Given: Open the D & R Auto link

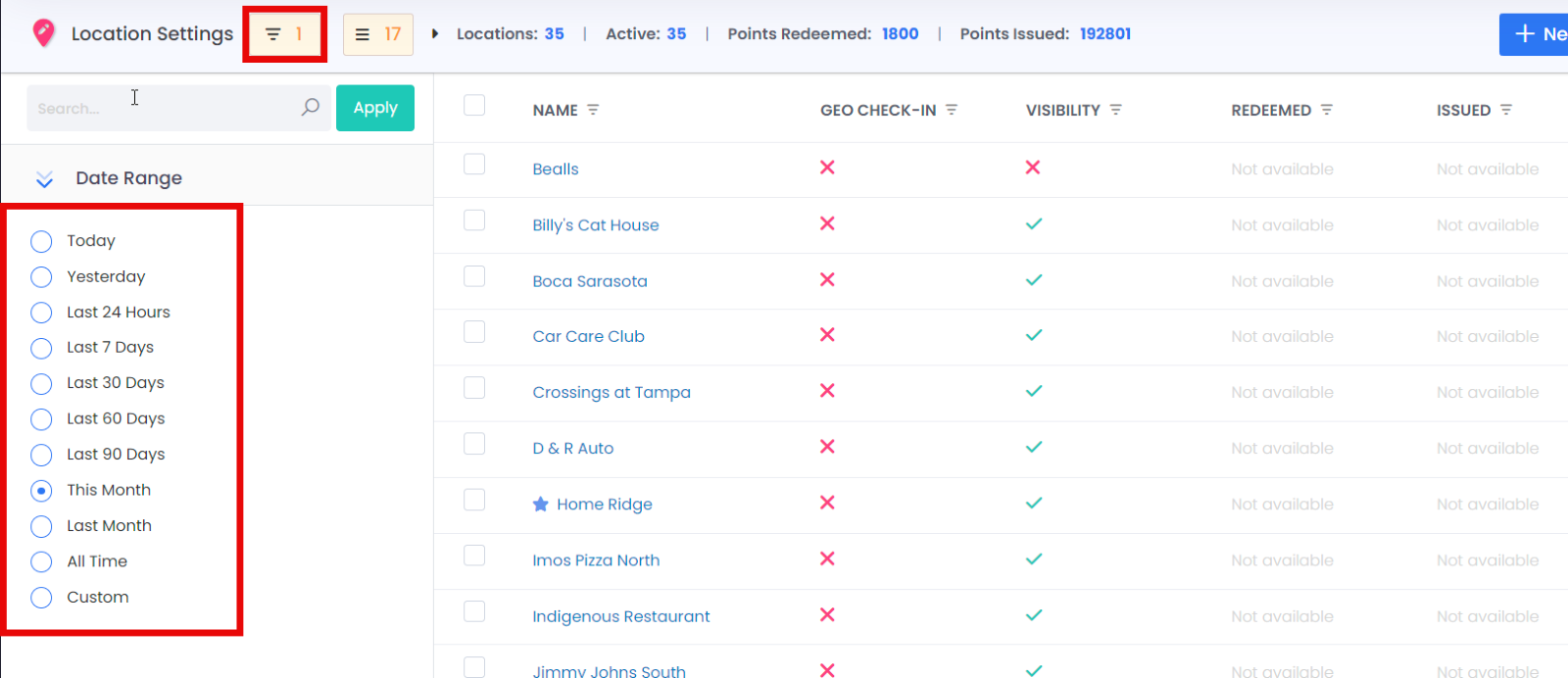Looking at the screenshot, I should [x=573, y=449].
